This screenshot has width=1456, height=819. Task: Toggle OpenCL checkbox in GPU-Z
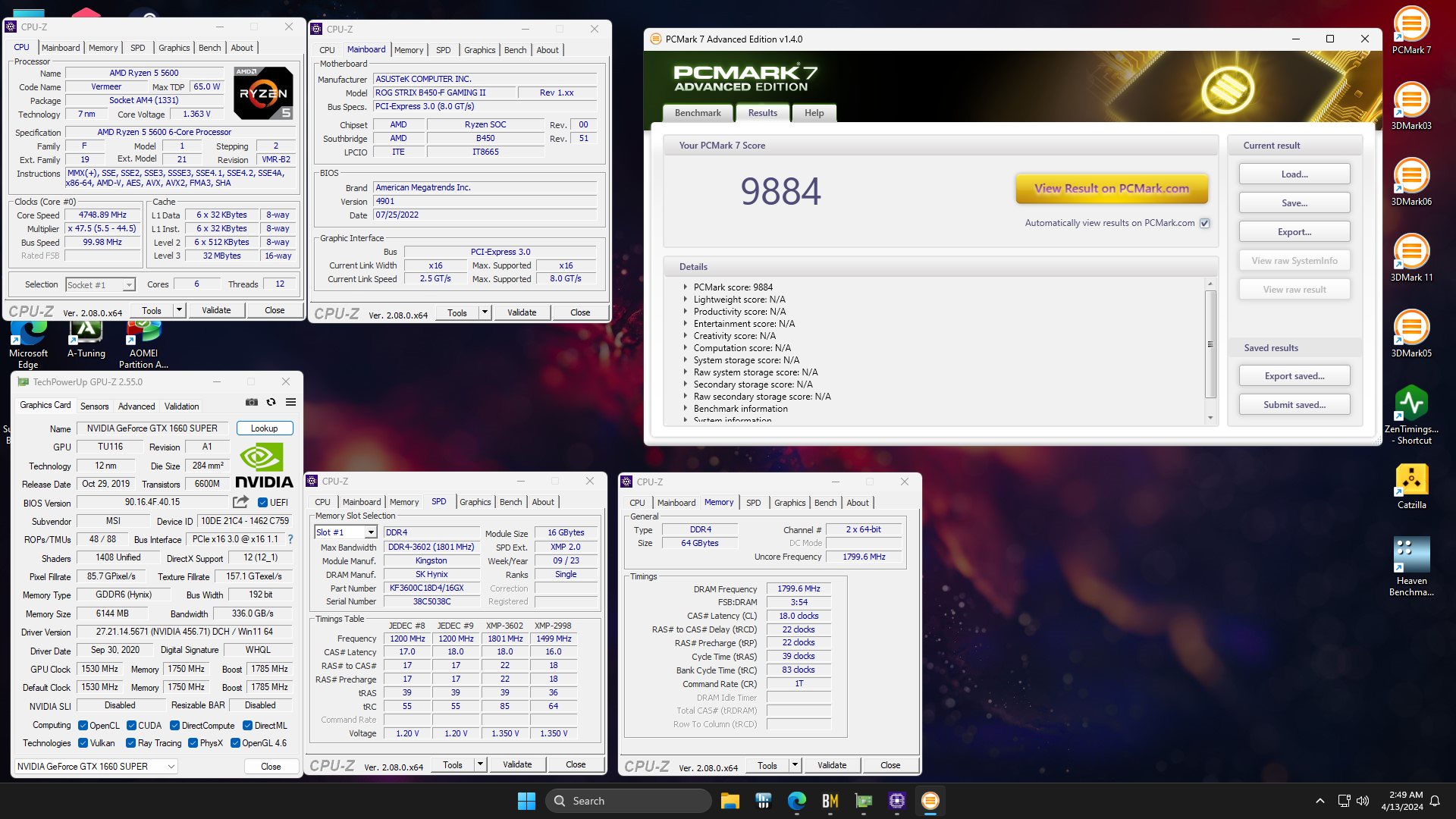[83, 726]
